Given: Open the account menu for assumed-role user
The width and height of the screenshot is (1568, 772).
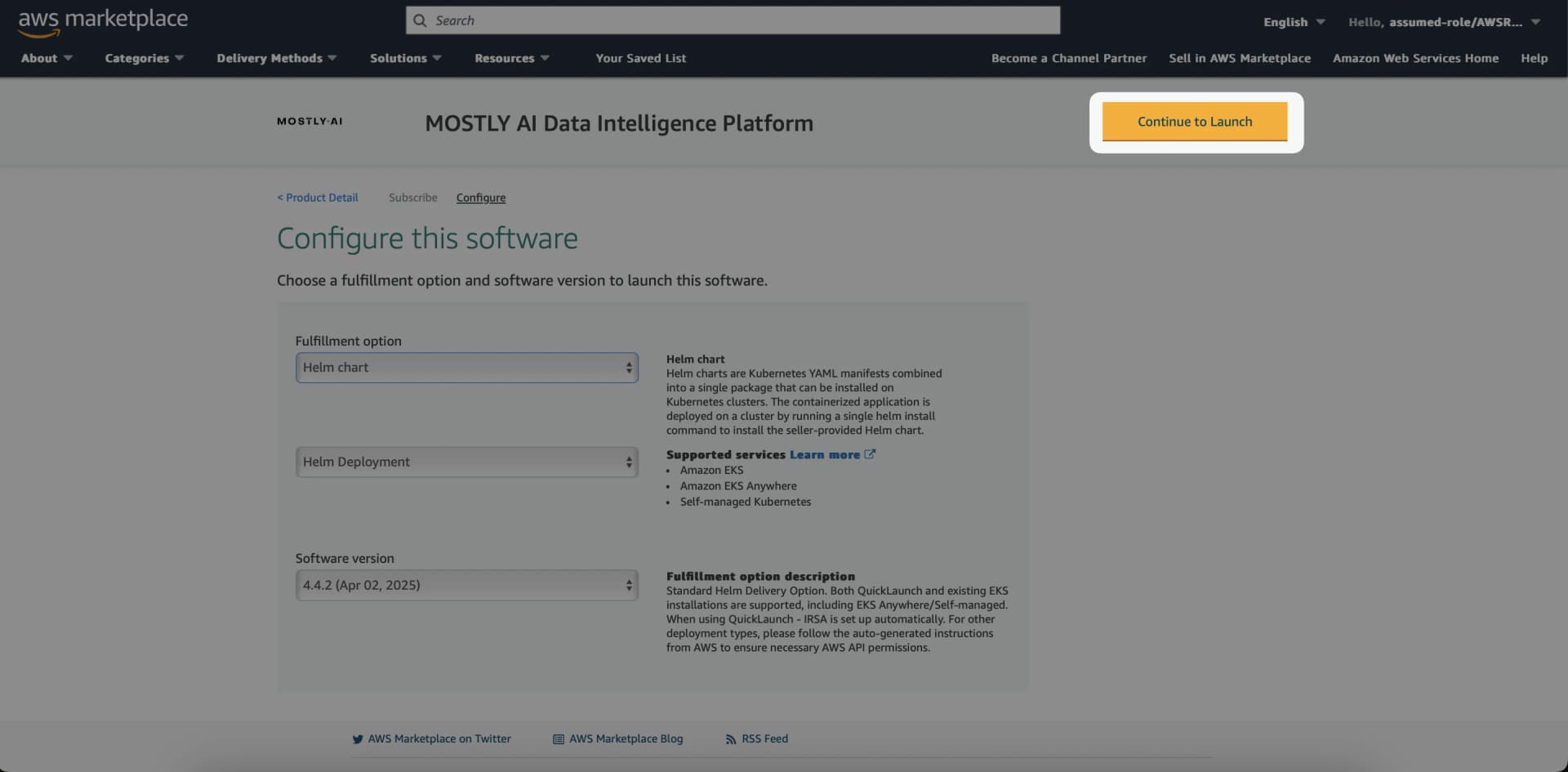Looking at the screenshot, I should [x=1444, y=22].
